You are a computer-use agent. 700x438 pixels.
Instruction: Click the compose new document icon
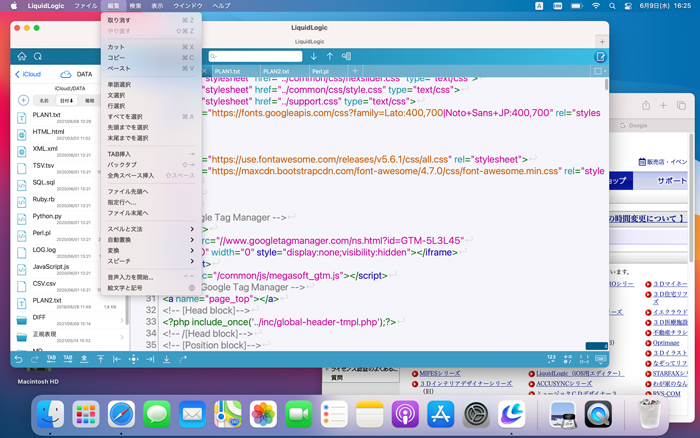tap(600, 56)
